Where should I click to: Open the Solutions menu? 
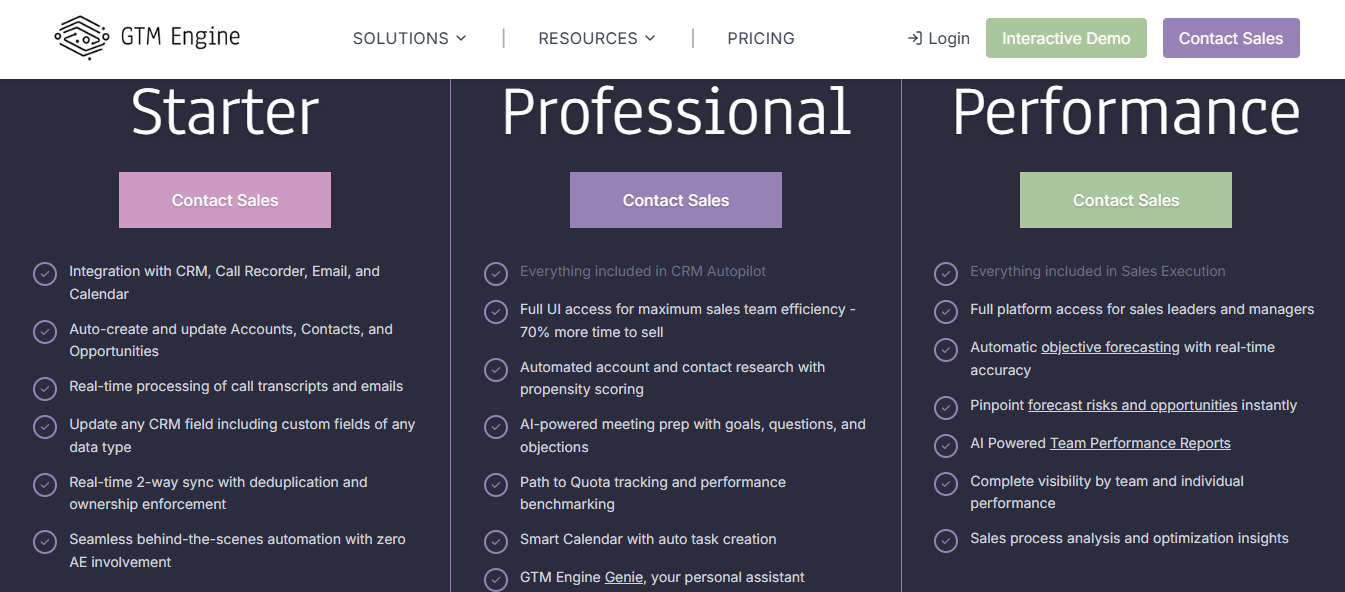pyautogui.click(x=410, y=38)
